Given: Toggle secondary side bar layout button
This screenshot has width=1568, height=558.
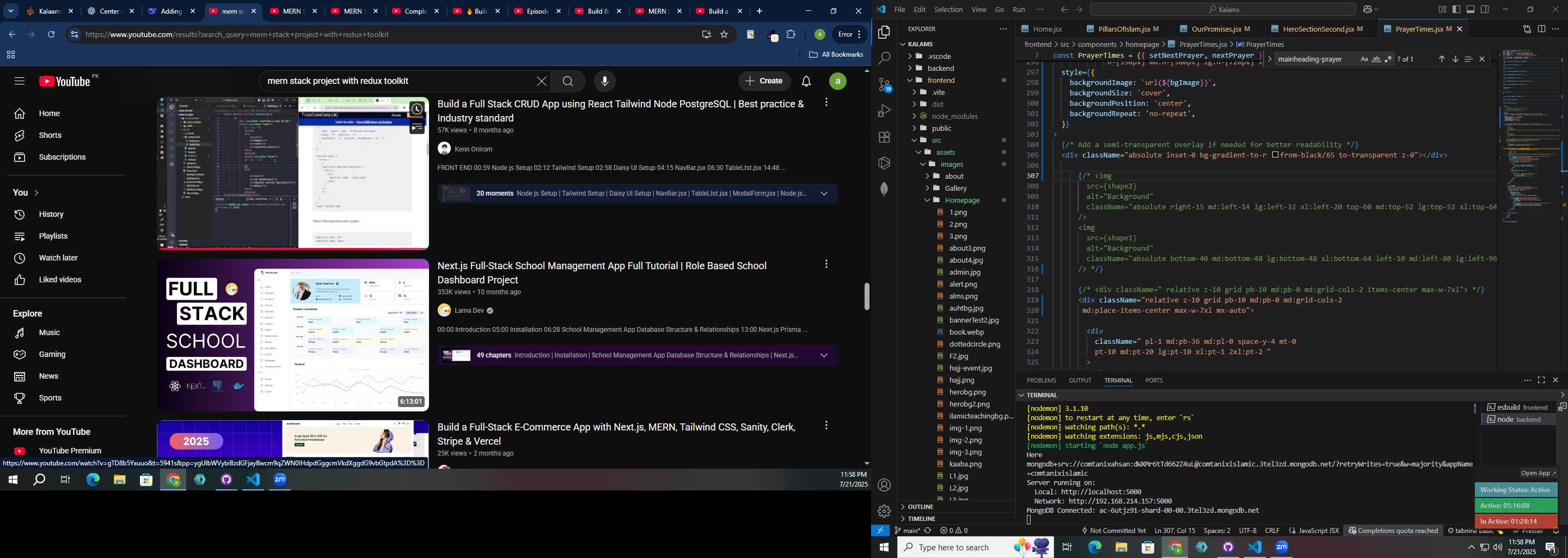Looking at the screenshot, I should [x=1485, y=10].
